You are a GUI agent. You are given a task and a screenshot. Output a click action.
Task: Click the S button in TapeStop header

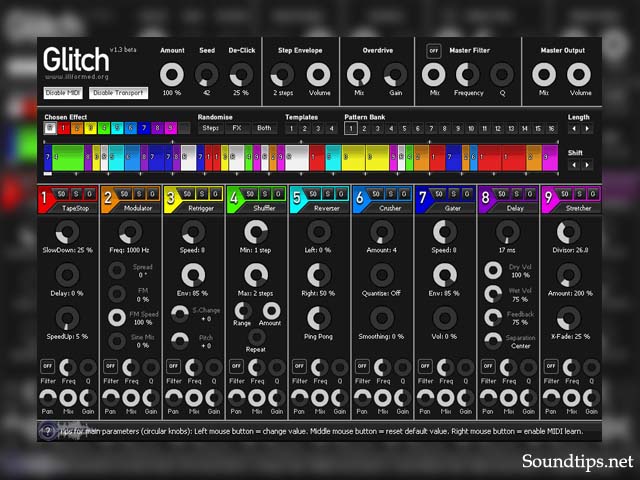coord(76,194)
